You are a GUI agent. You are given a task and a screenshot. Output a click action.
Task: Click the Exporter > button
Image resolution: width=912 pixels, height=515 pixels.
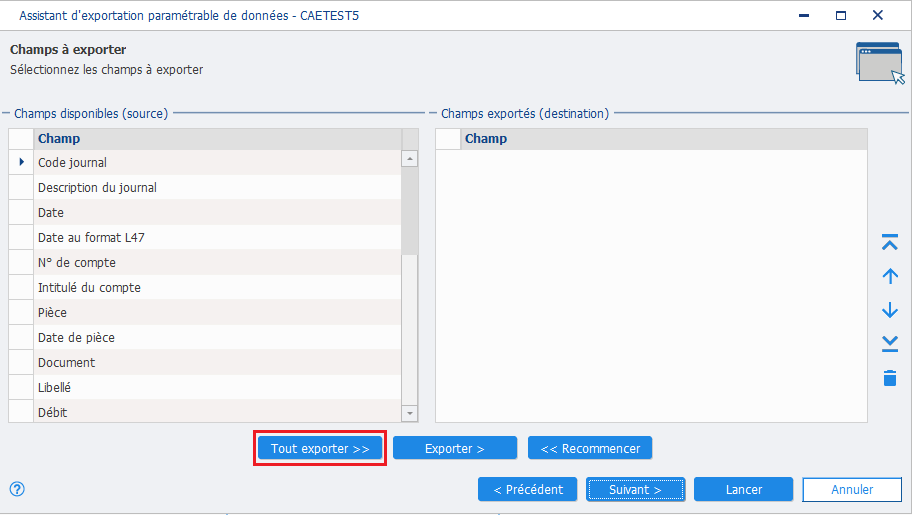(455, 448)
